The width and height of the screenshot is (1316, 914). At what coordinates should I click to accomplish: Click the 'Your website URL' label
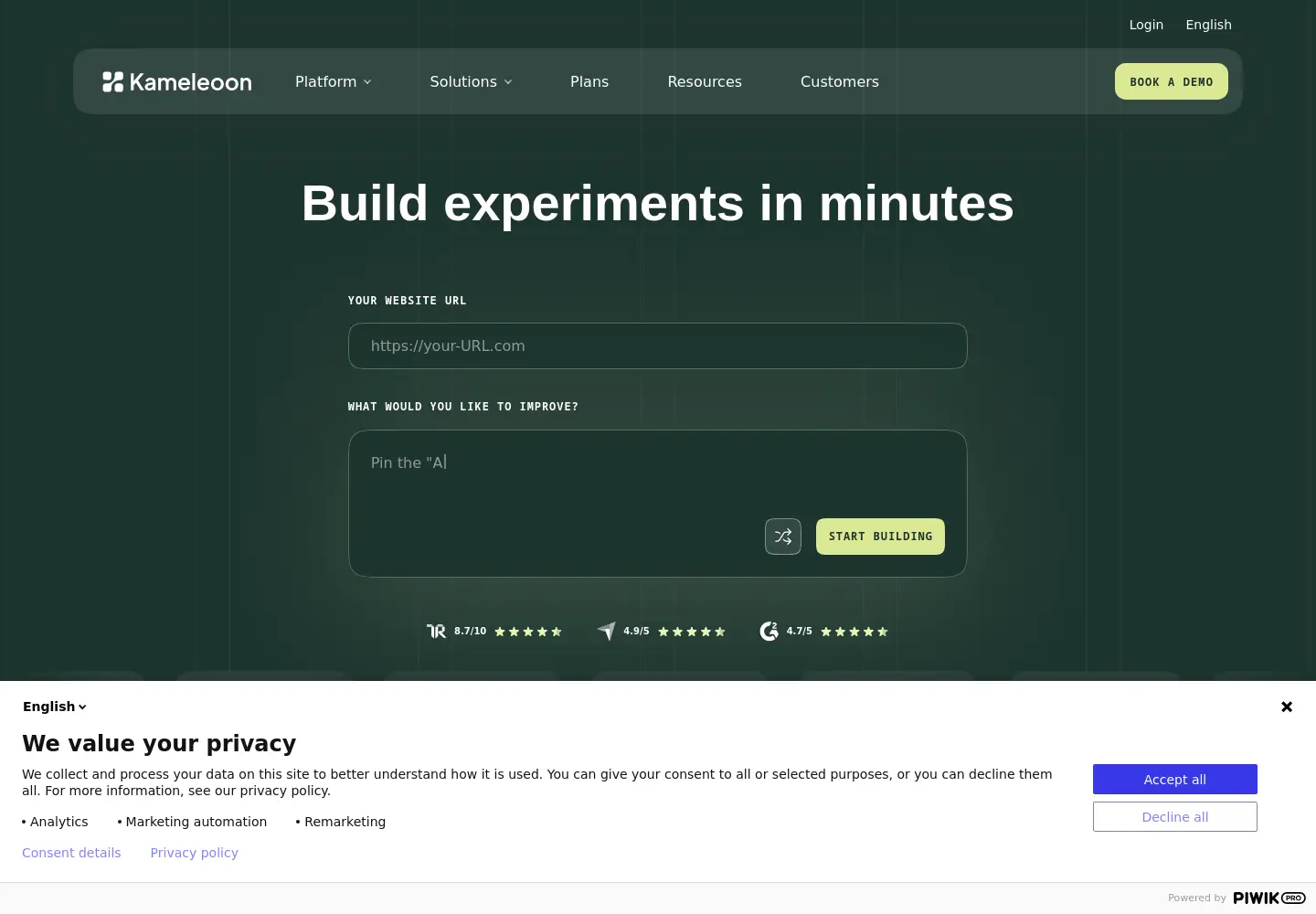[x=408, y=301]
